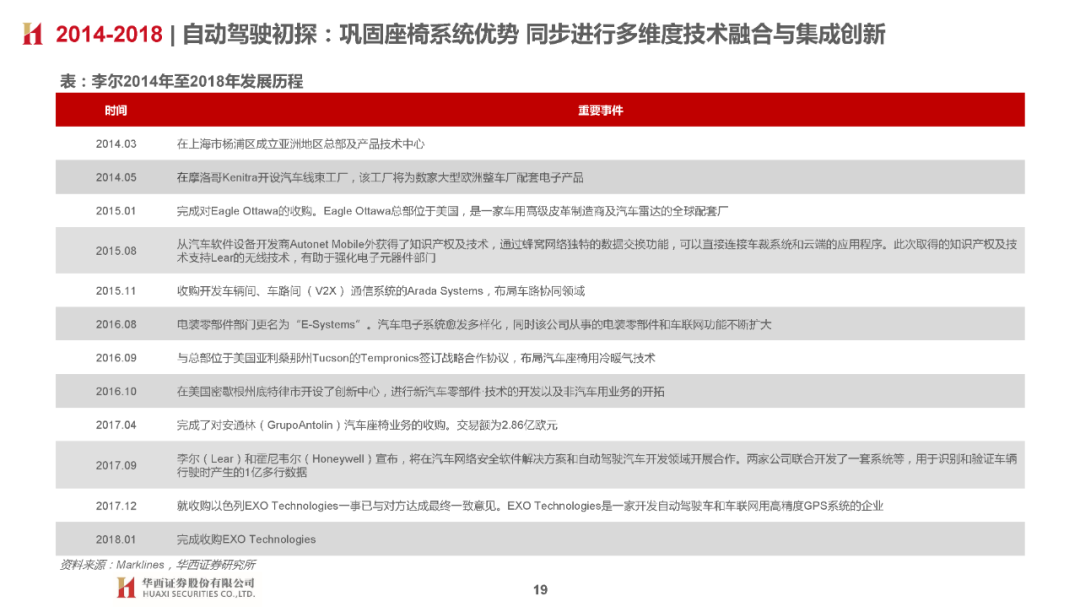Select the date cell 2016.08
Screen dimensions: 1080x607
[x=116, y=324]
